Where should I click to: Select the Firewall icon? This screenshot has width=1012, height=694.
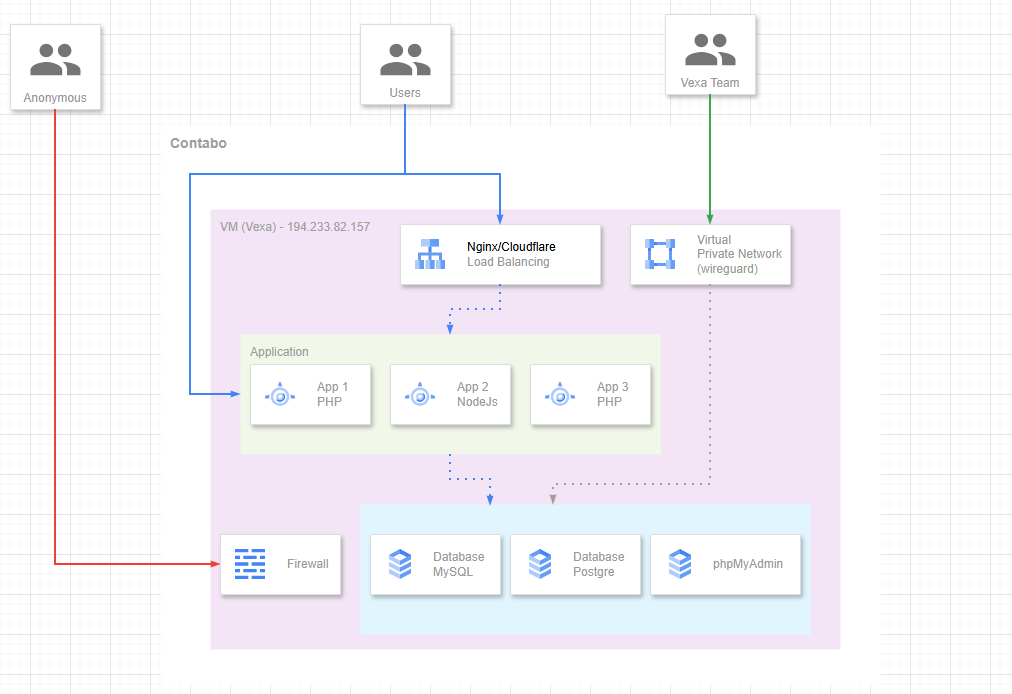click(248, 564)
